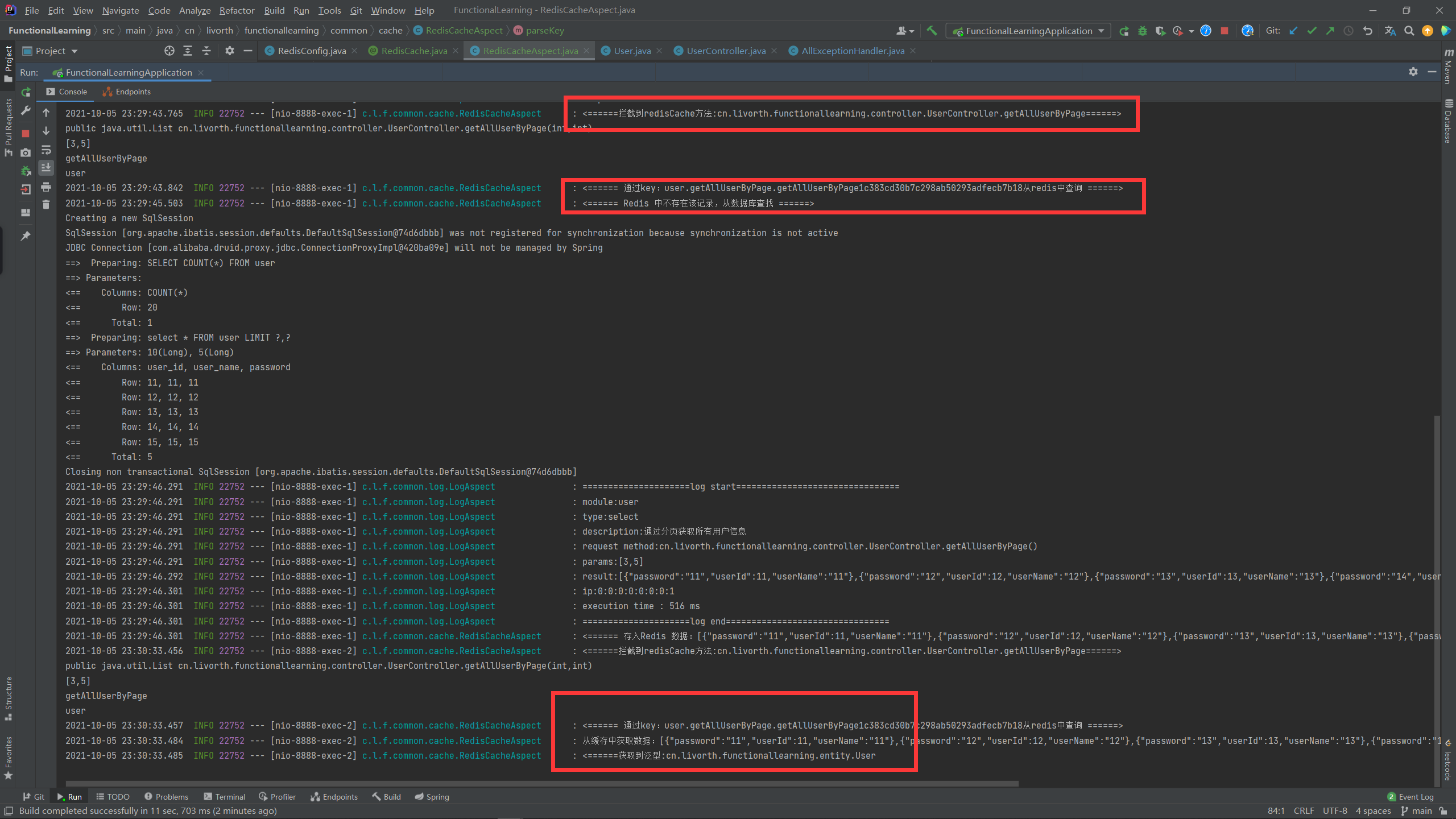The height and width of the screenshot is (819, 1456).
Task: Switch to User.java tab
Action: pyautogui.click(x=632, y=51)
